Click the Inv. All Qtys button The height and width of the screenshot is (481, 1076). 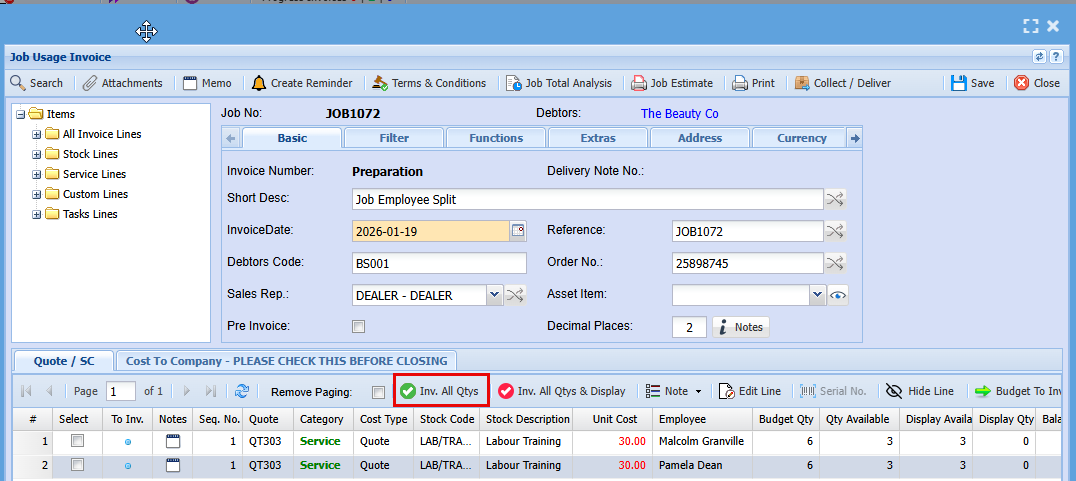(x=439, y=391)
